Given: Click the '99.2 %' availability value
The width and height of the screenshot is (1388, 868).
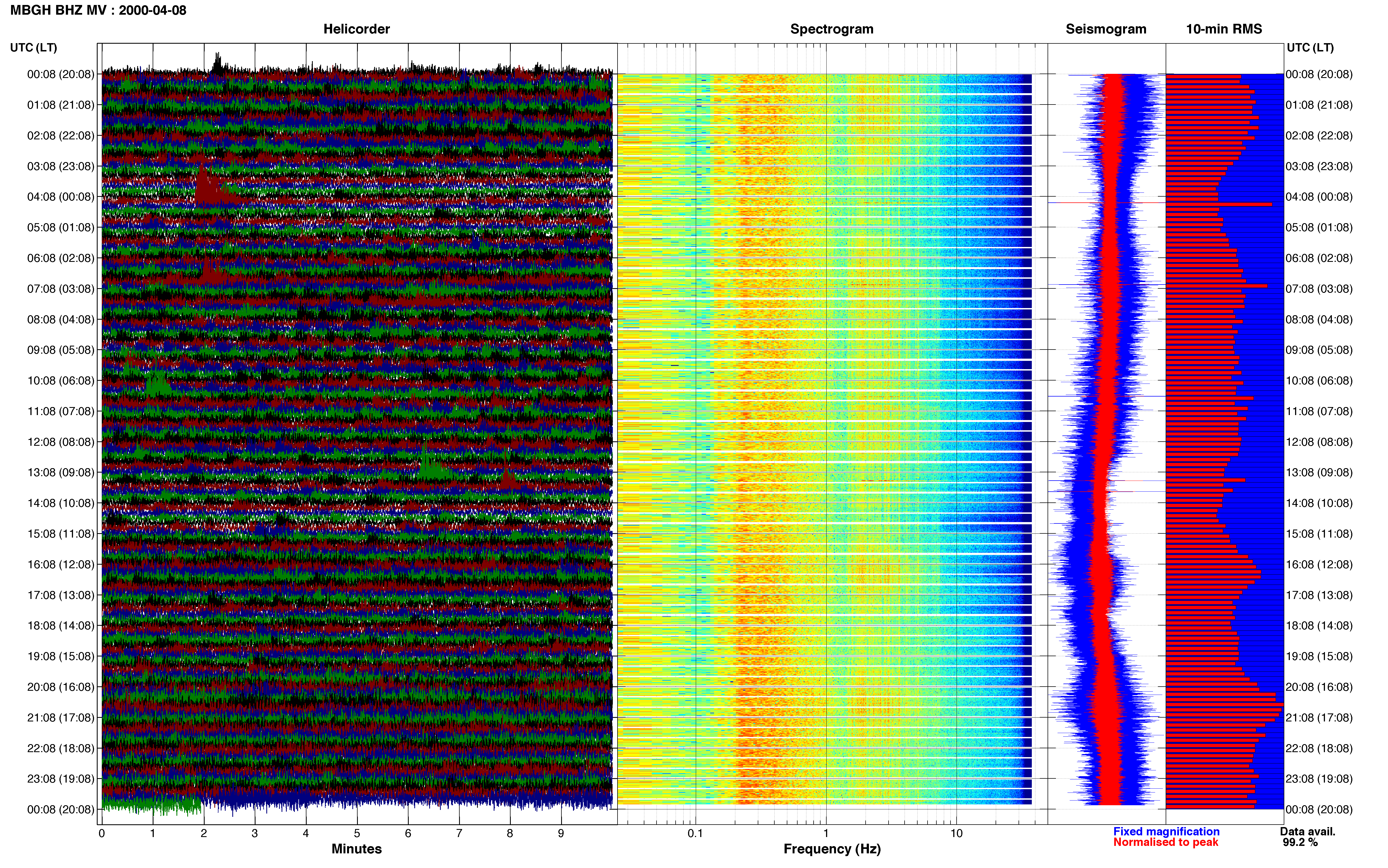Looking at the screenshot, I should click(1300, 843).
